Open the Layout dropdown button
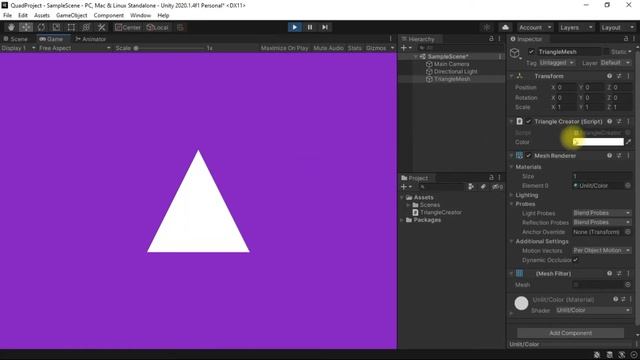 617,27
